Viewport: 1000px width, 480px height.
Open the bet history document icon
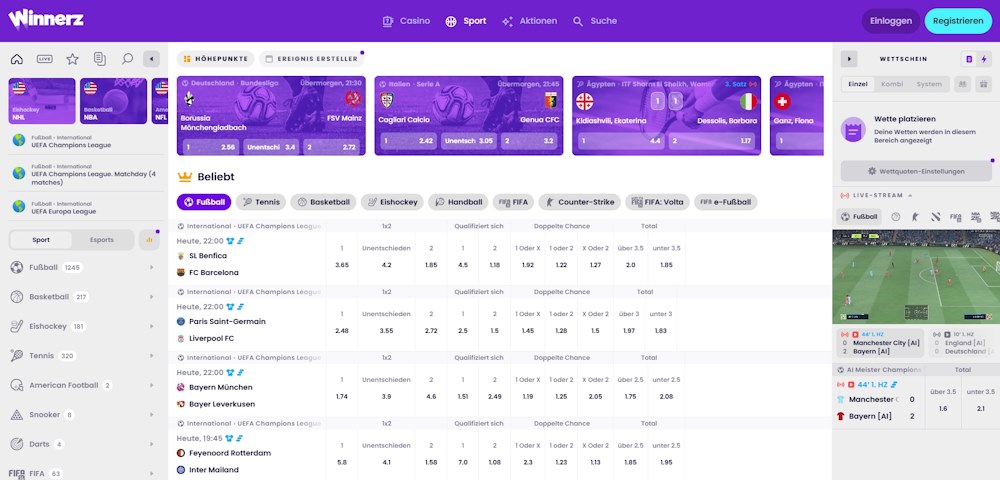tap(100, 59)
